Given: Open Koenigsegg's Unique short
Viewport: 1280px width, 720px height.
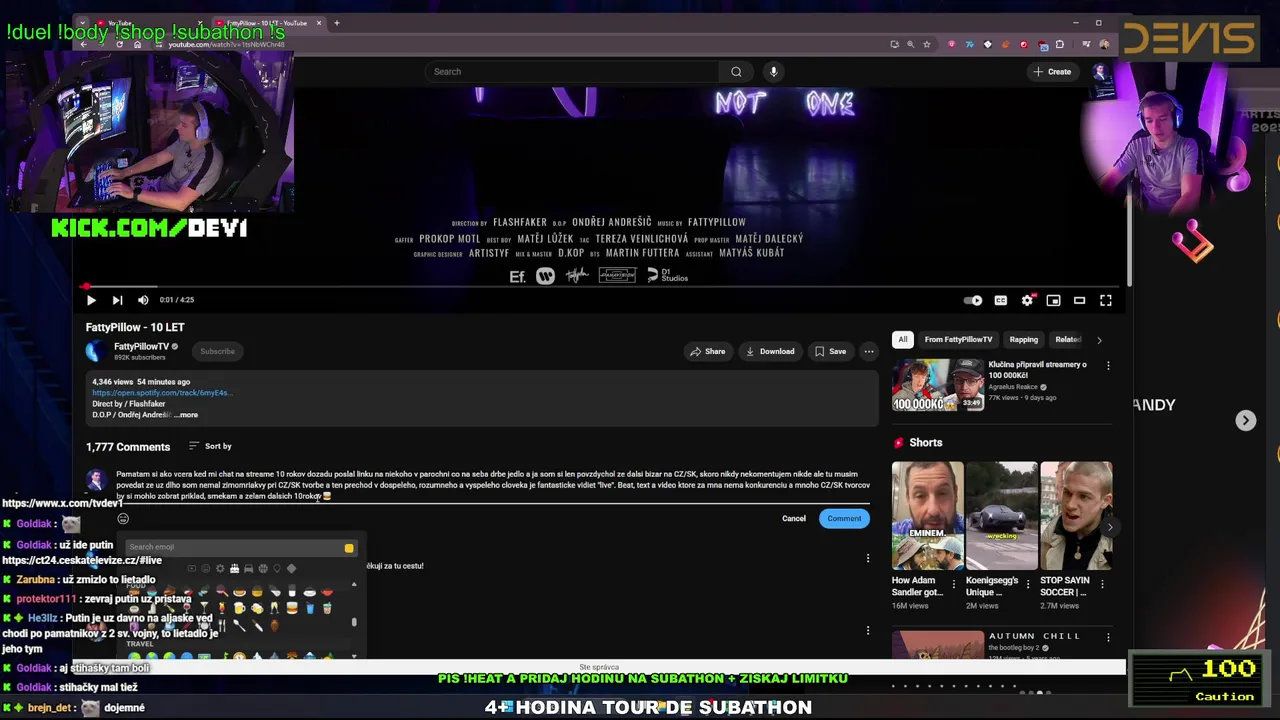Looking at the screenshot, I should pyautogui.click(x=1001, y=515).
